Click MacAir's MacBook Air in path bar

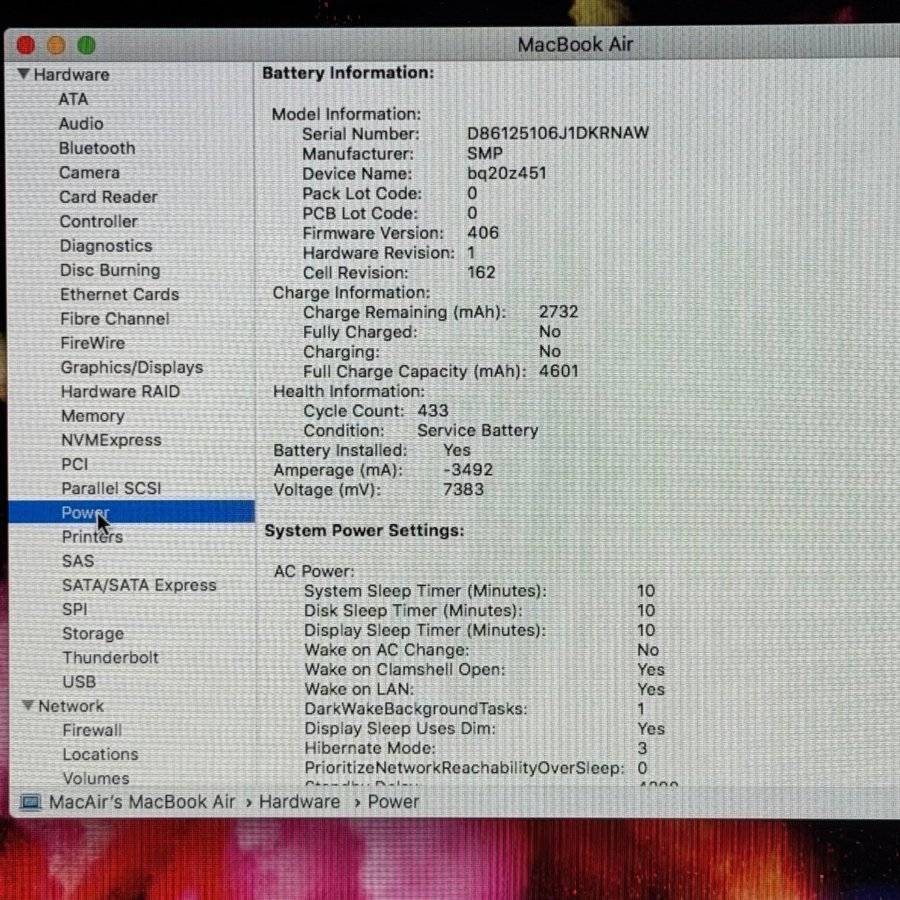pyautogui.click(x=142, y=802)
